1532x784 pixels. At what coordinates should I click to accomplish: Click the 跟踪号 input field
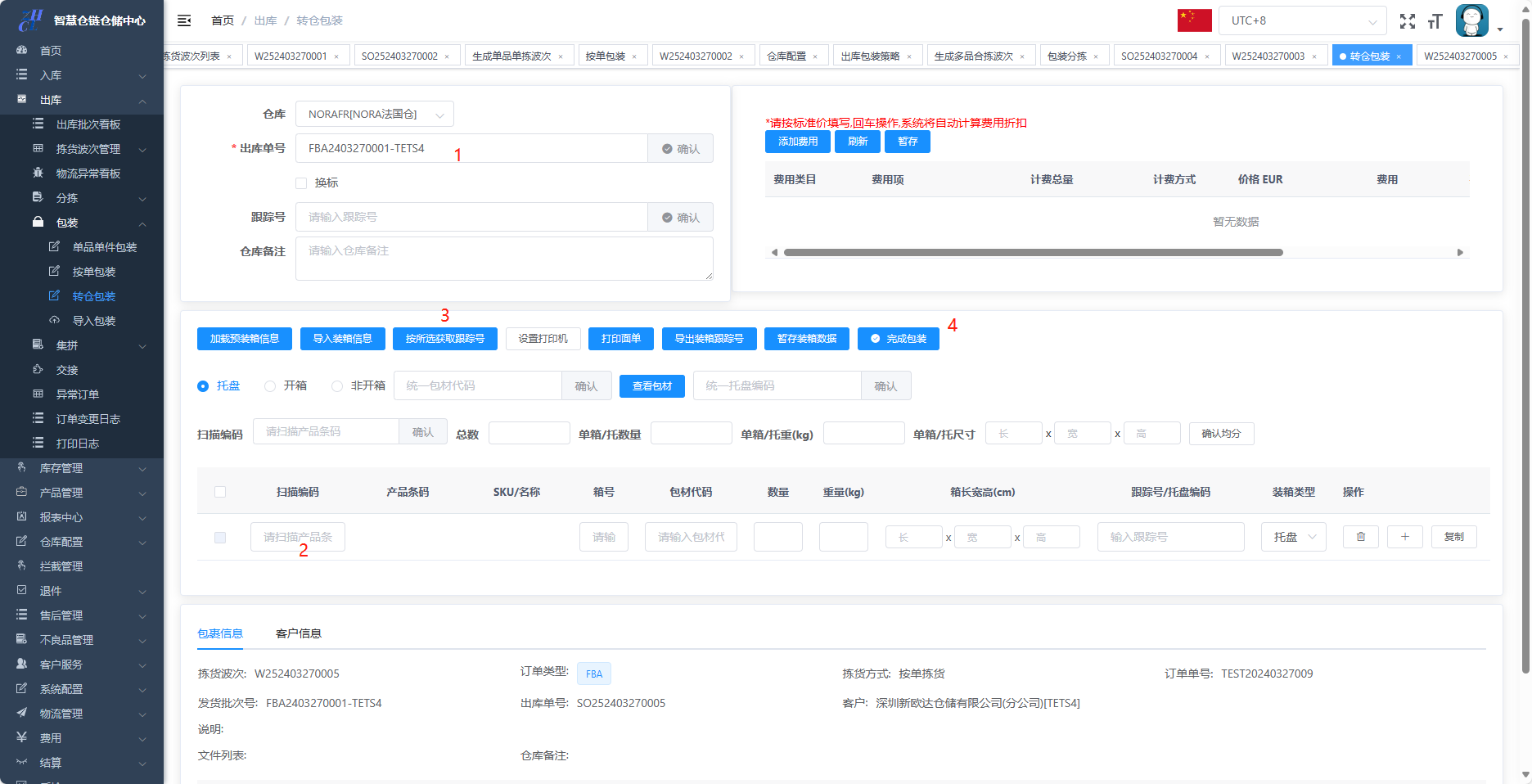(x=471, y=217)
